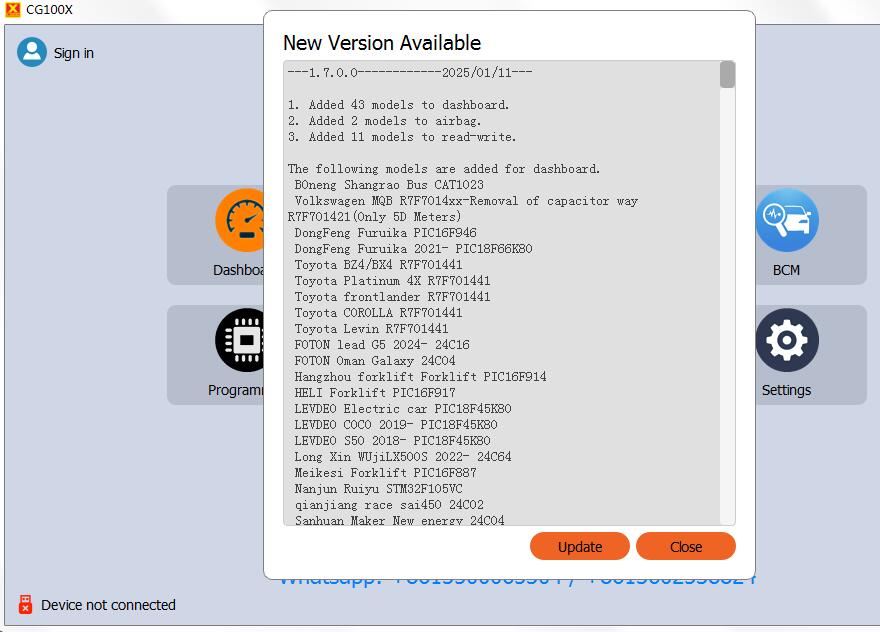The image size is (880, 632).
Task: Click 'Nanjun Ruiyu STM32F105VC' entry
Action: click(378, 489)
